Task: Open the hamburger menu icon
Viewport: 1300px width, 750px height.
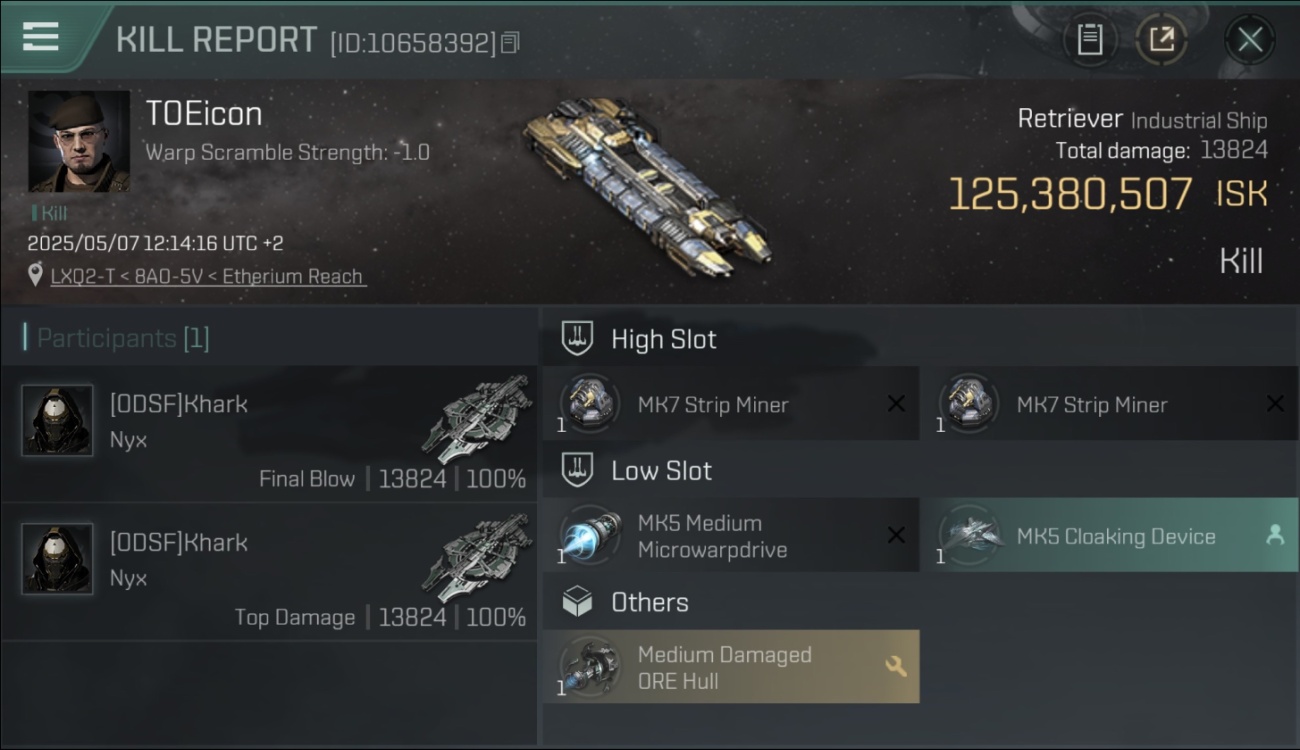Action: tap(40, 36)
